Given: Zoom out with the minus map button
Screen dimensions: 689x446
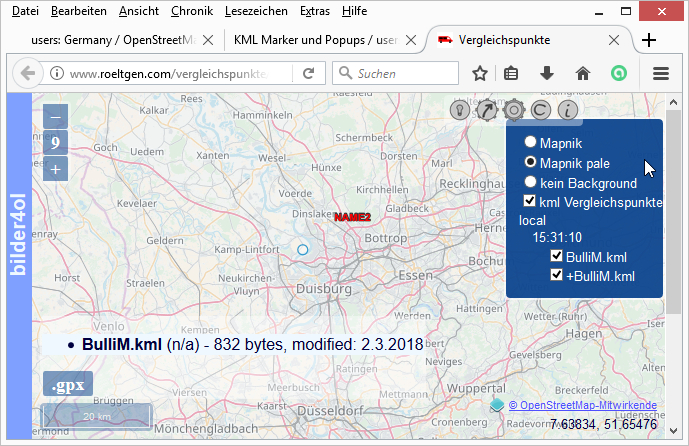Looking at the screenshot, I should 55,117.
